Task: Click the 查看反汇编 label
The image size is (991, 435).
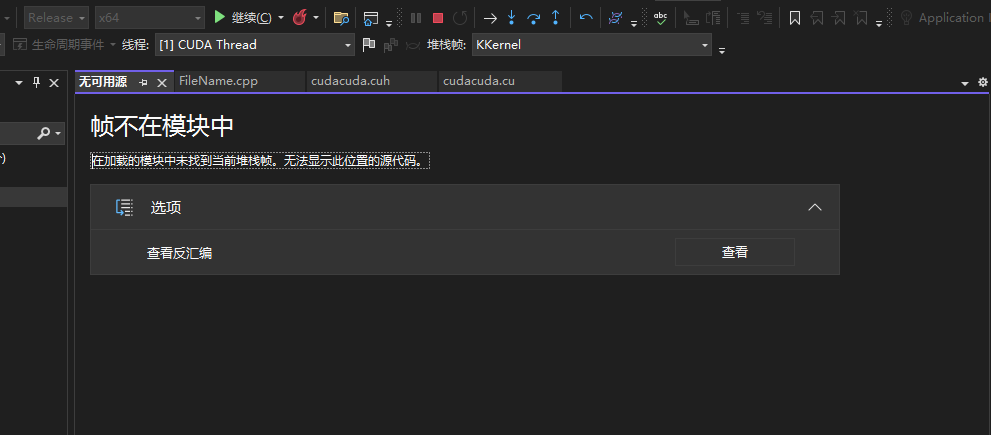Action: click(179, 254)
